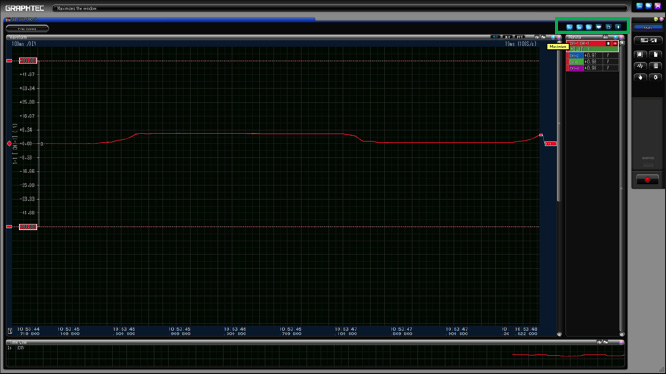
Task: Click the red trace thumbnail in Time Line
Action: (568, 355)
